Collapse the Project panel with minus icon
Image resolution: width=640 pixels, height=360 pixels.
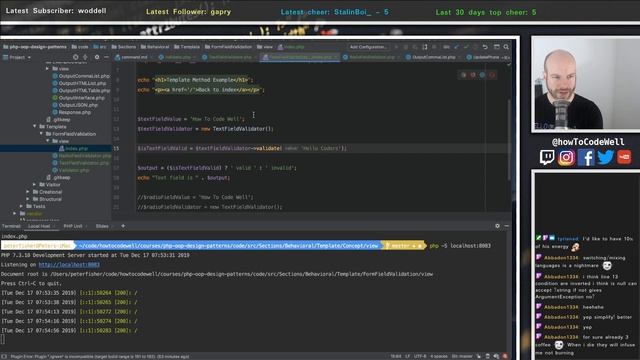[x=107, y=57]
